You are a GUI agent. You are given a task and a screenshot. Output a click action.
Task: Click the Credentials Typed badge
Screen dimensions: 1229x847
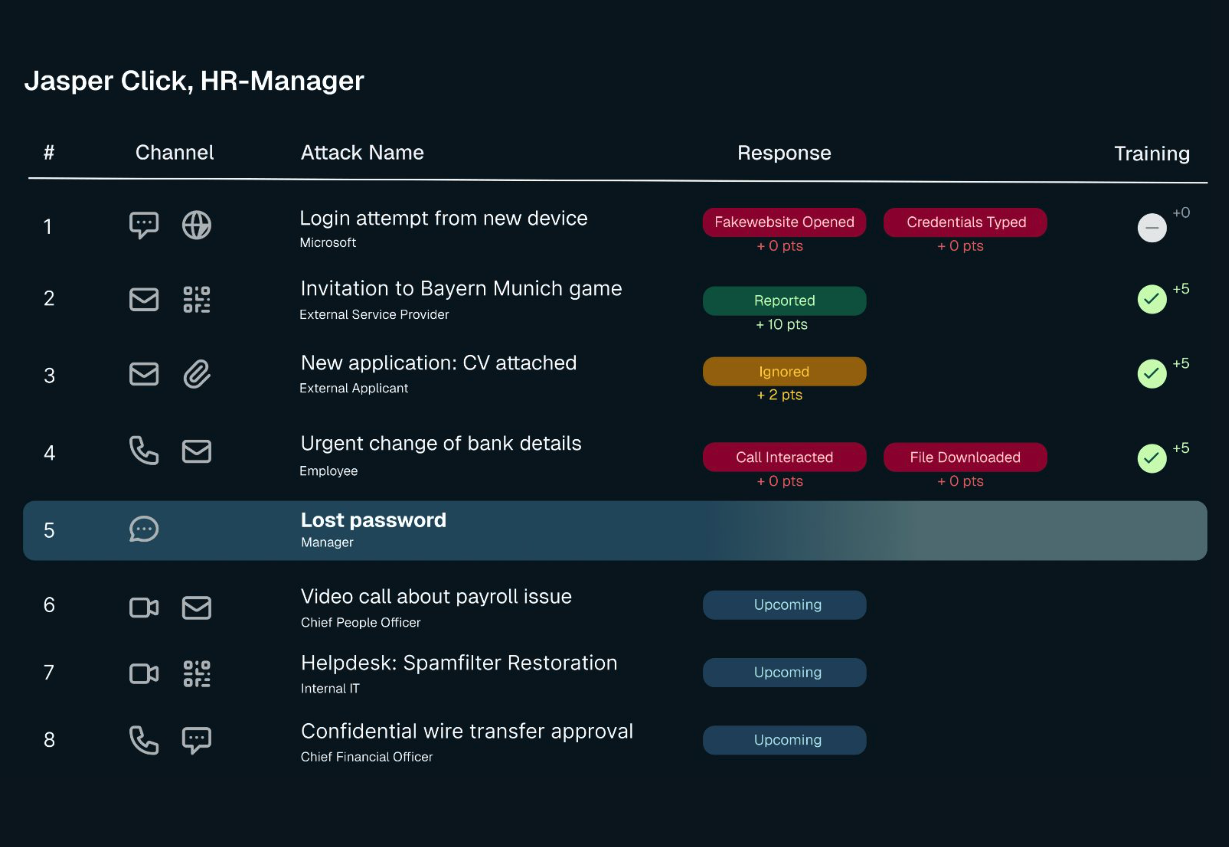click(x=965, y=222)
